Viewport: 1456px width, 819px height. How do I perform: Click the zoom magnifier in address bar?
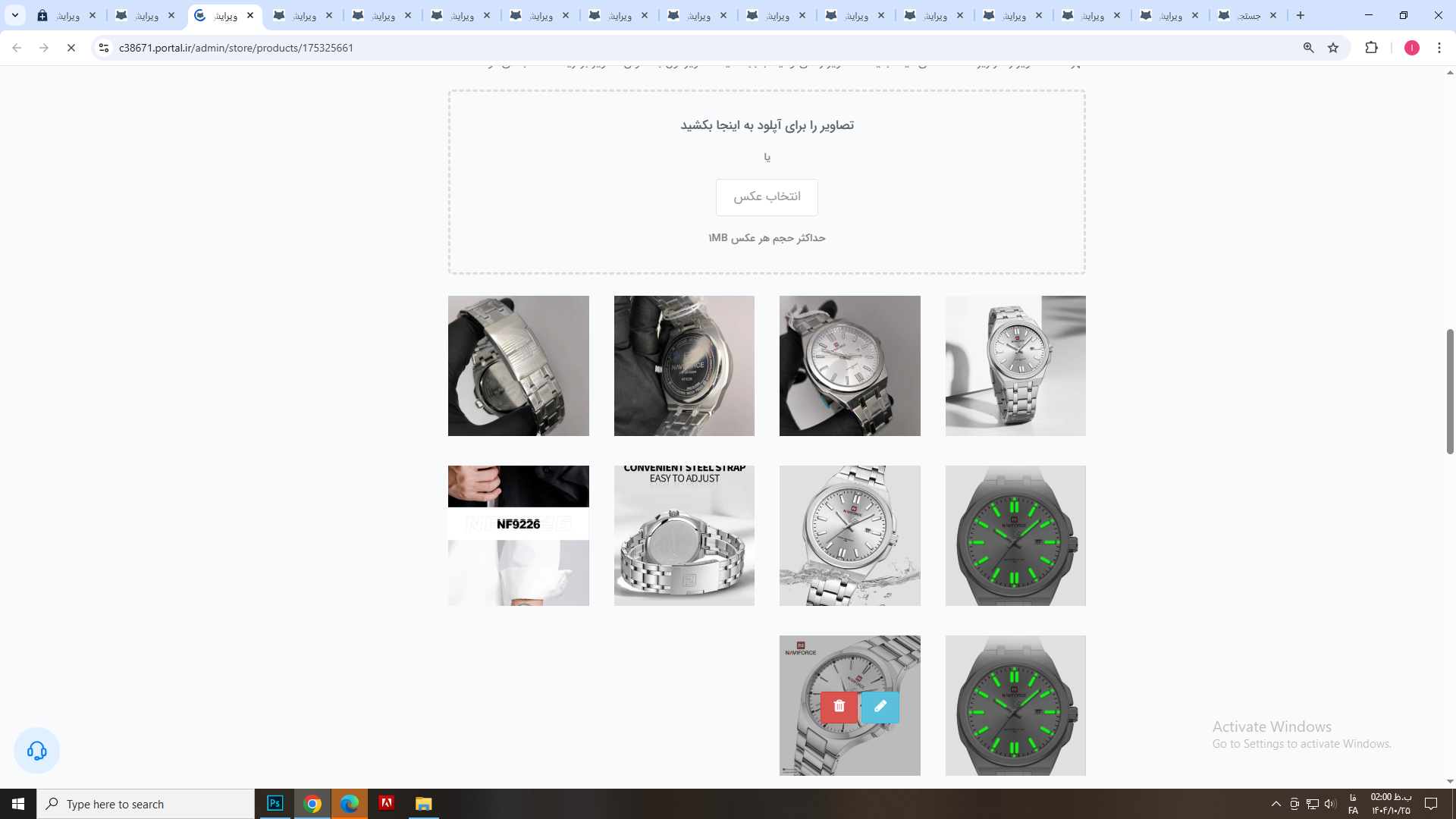[1308, 48]
